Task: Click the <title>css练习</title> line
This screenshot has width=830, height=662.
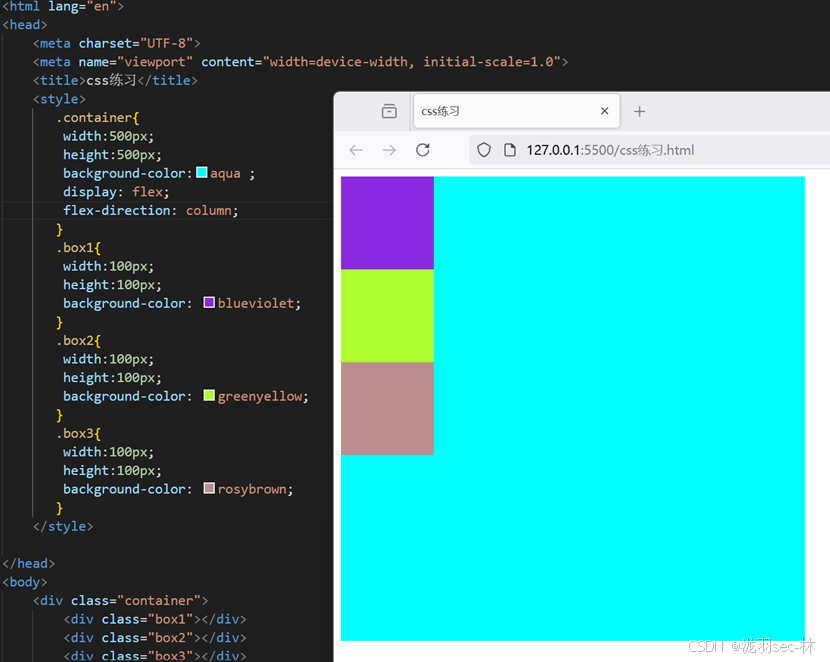Action: click(x=115, y=80)
